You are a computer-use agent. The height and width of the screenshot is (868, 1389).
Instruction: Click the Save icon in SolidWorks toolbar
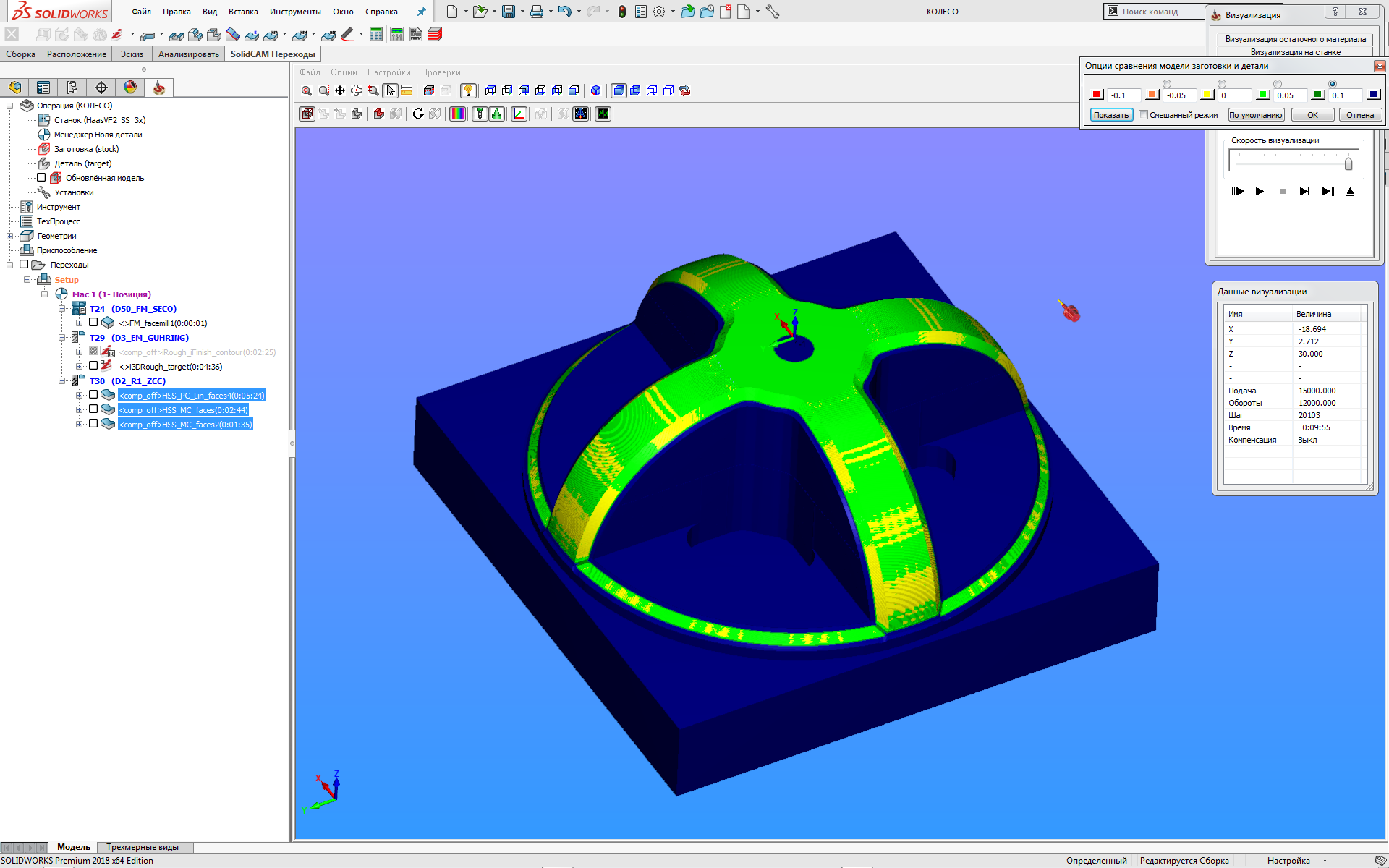(x=509, y=12)
